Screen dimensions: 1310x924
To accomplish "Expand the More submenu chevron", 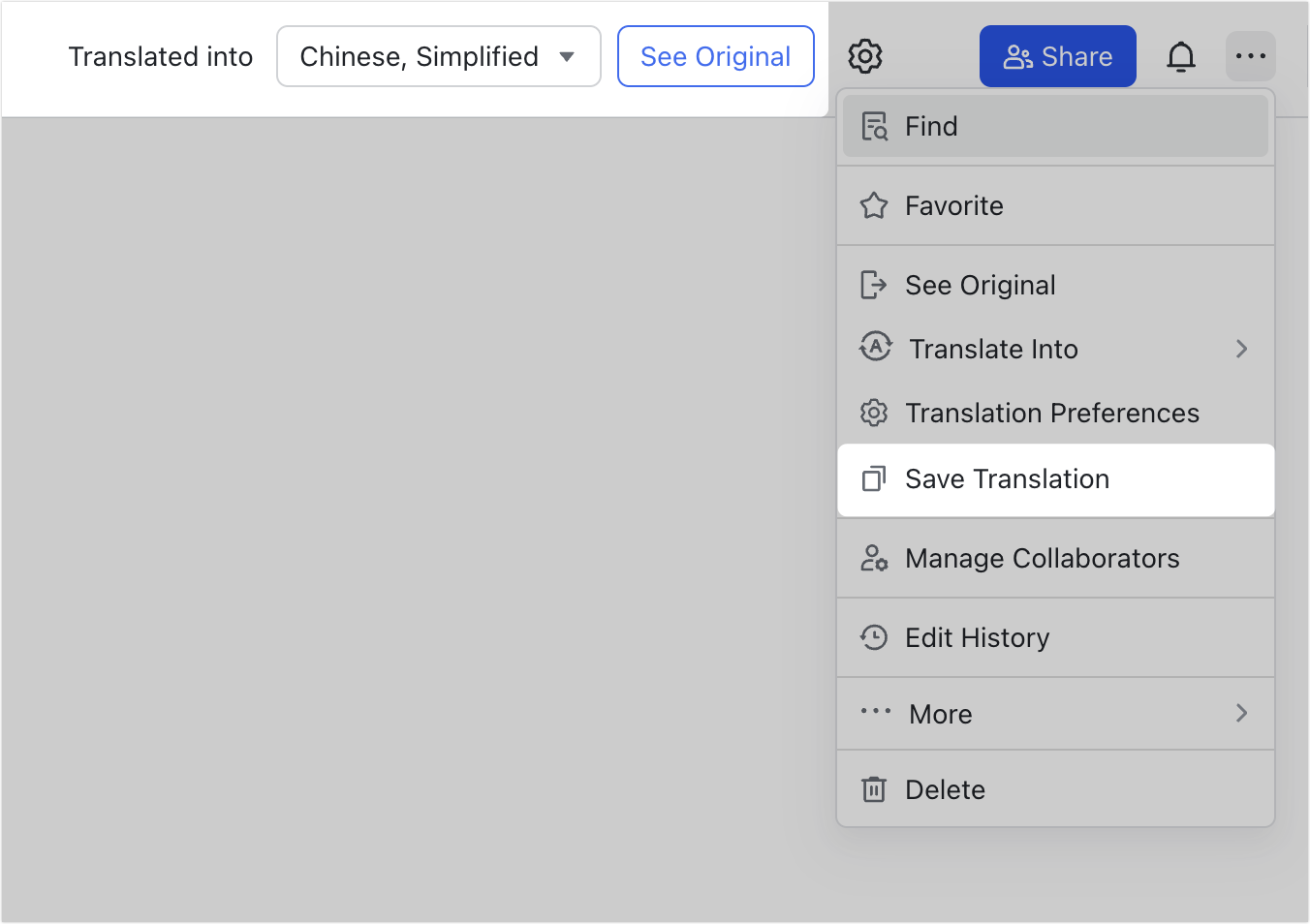I will (x=1242, y=714).
